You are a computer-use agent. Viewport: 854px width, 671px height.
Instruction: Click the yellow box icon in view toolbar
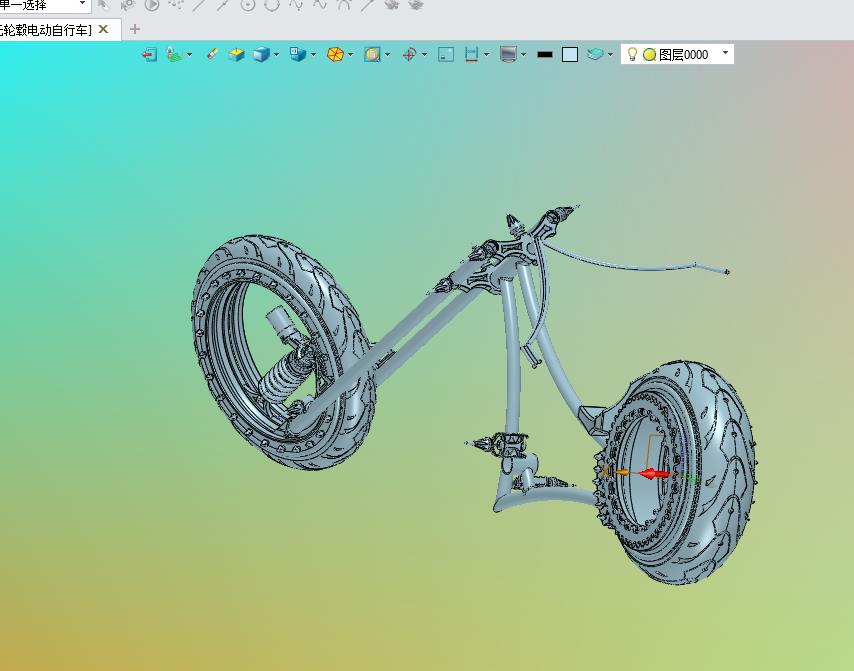236,55
